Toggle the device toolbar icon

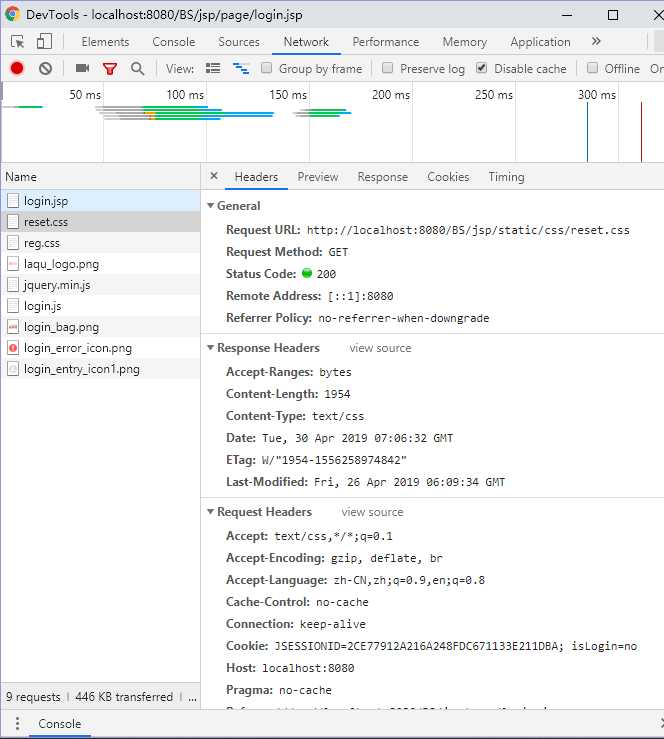44,41
